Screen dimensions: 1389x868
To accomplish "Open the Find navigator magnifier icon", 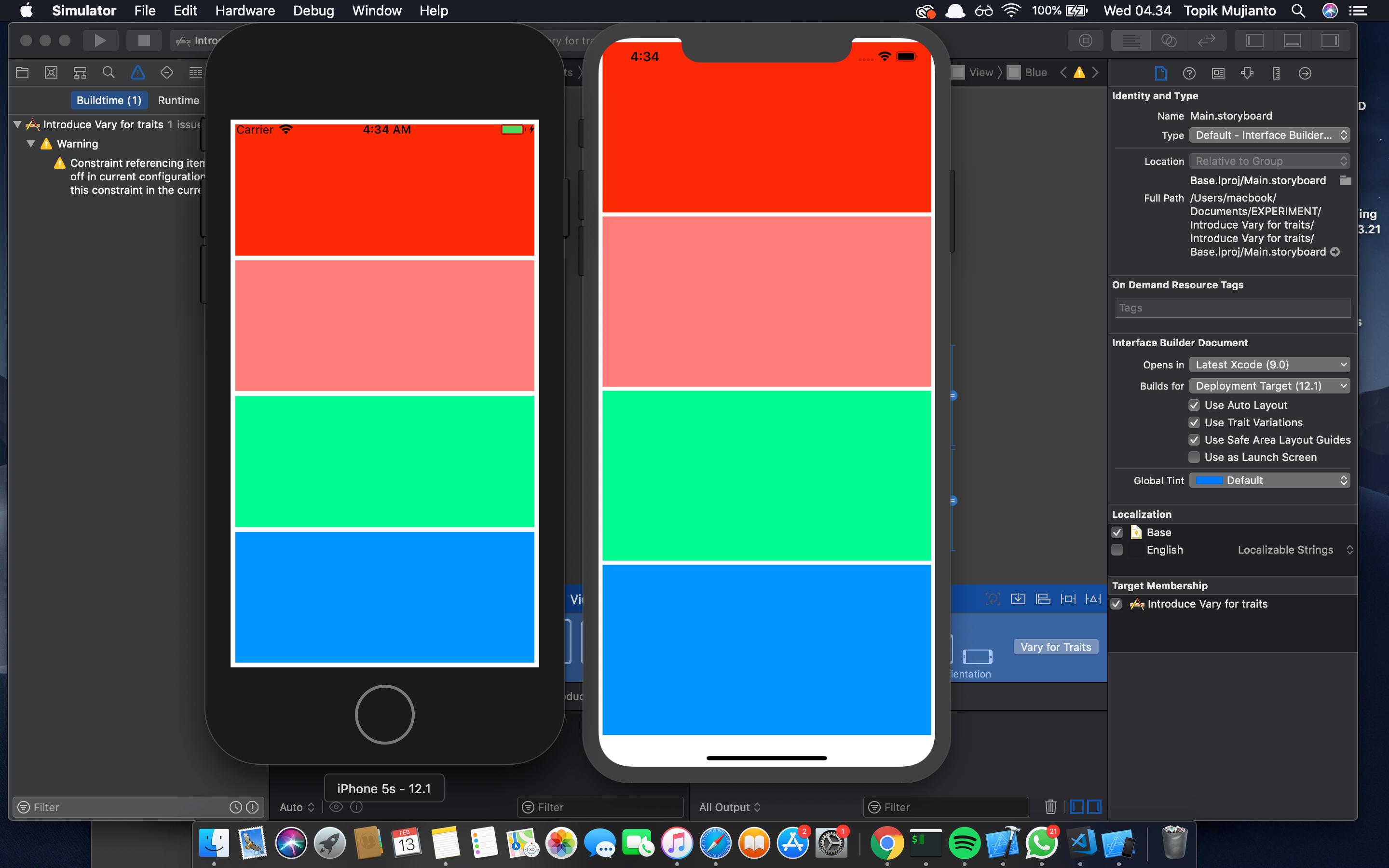I will pos(109,72).
